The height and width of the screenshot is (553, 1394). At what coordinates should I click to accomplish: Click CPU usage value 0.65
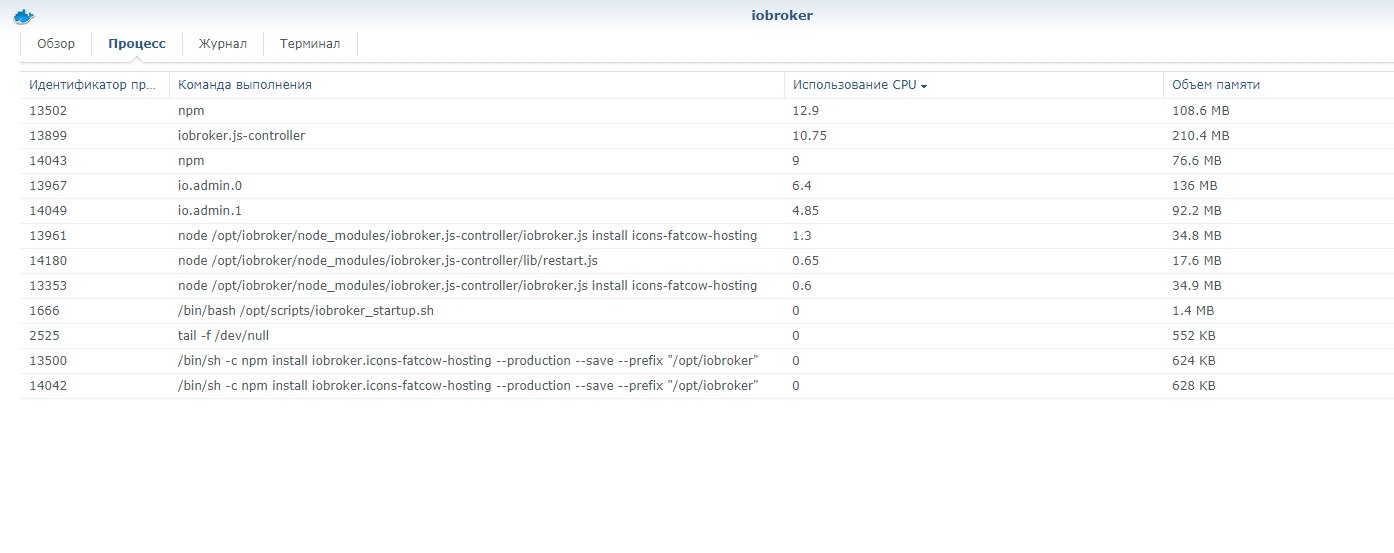(x=805, y=260)
